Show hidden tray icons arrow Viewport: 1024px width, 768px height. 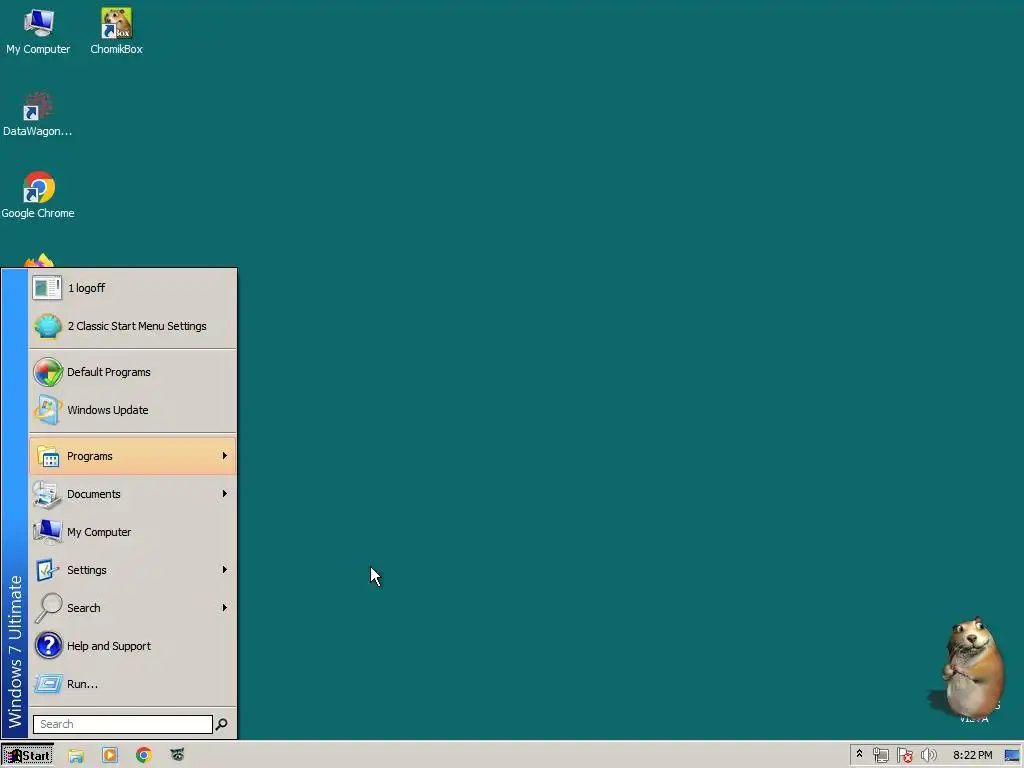coord(859,755)
